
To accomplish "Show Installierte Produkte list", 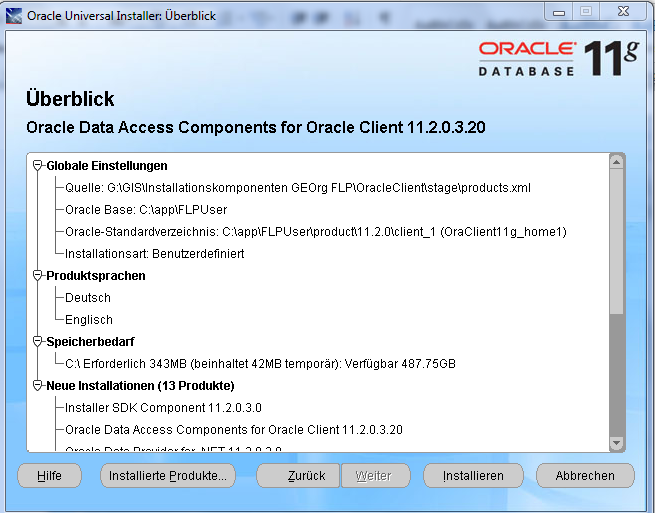I will tap(168, 475).
